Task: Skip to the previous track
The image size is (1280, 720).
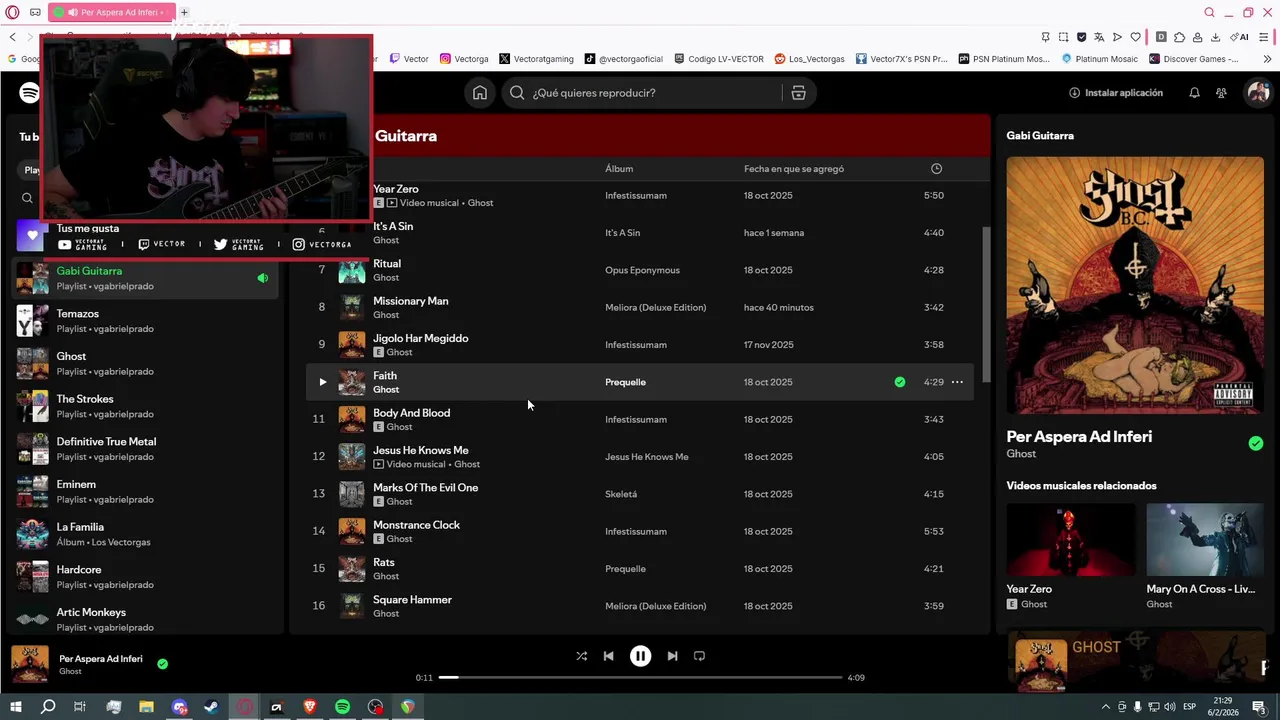Action: pos(608,656)
